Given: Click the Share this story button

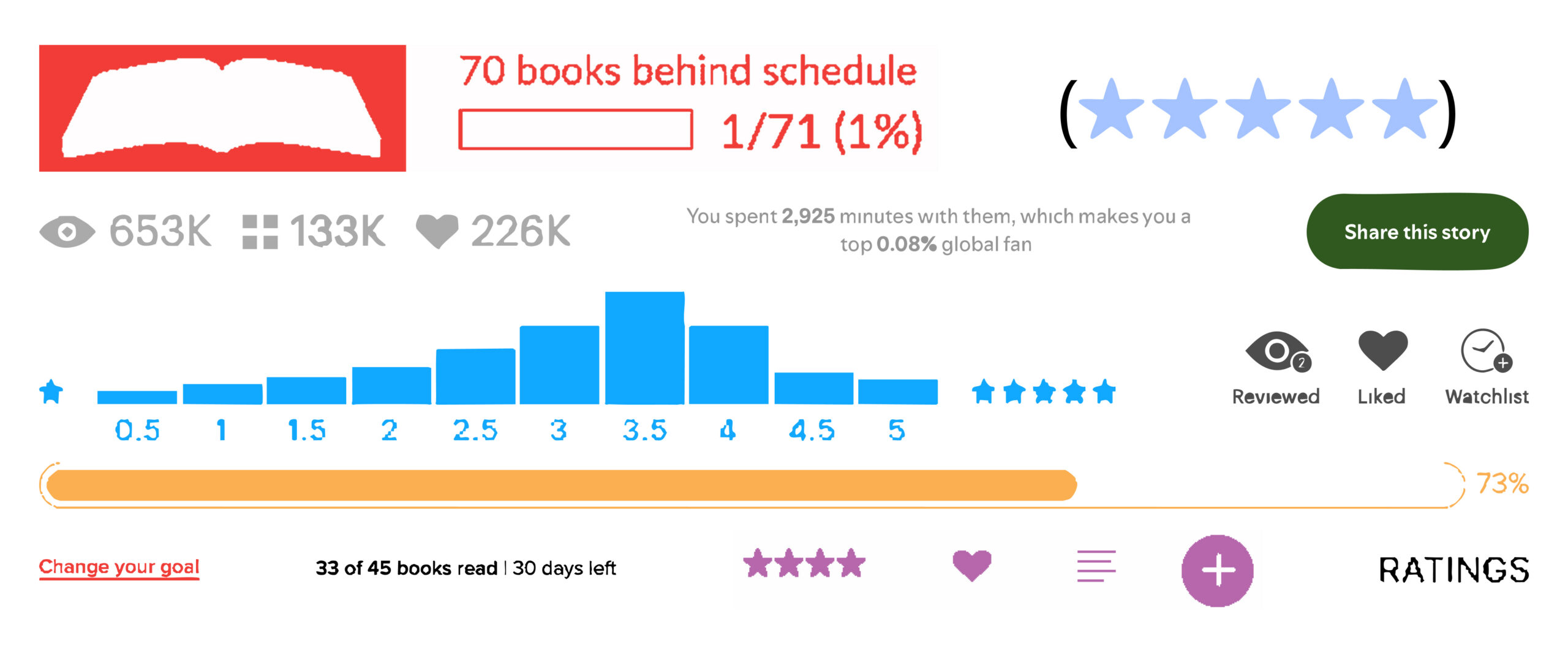Looking at the screenshot, I should click(x=1417, y=232).
